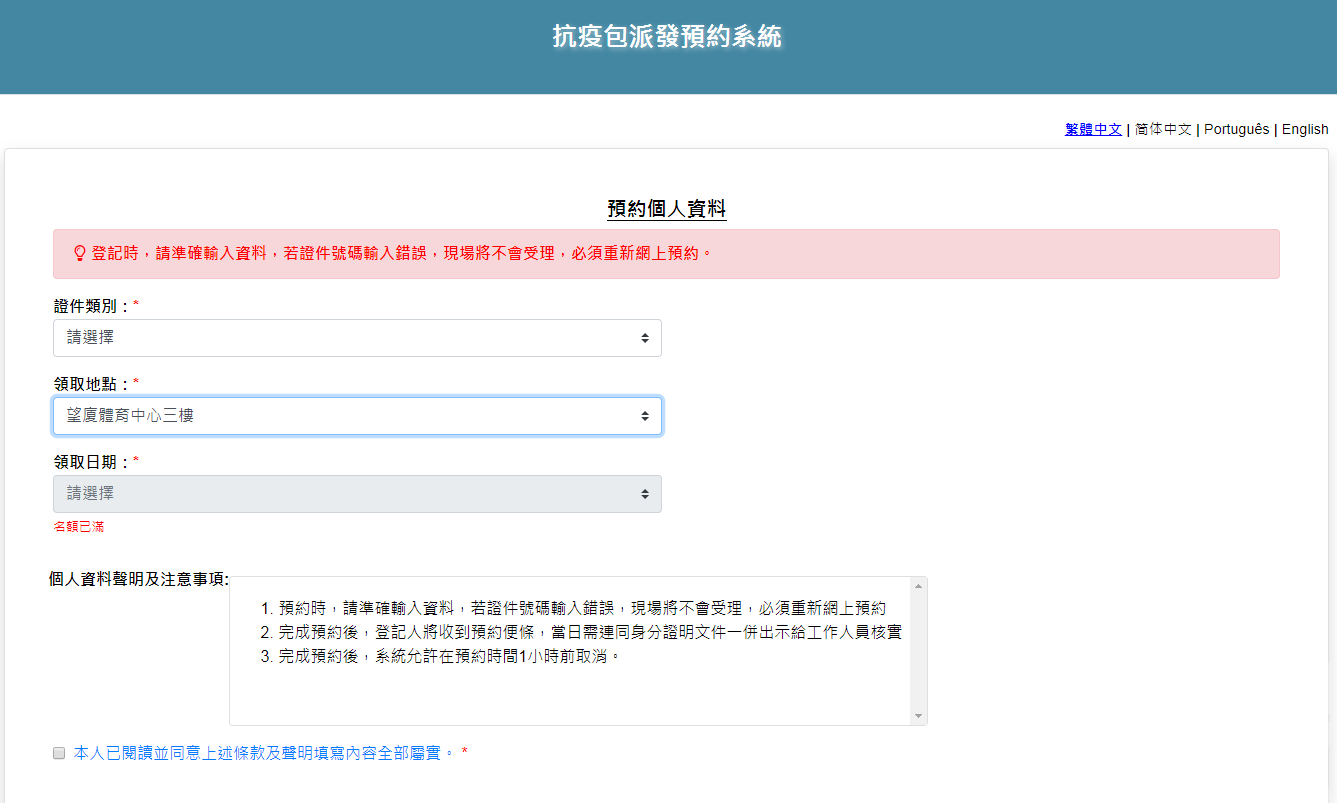Click the red 名額已滿 message

(79, 526)
